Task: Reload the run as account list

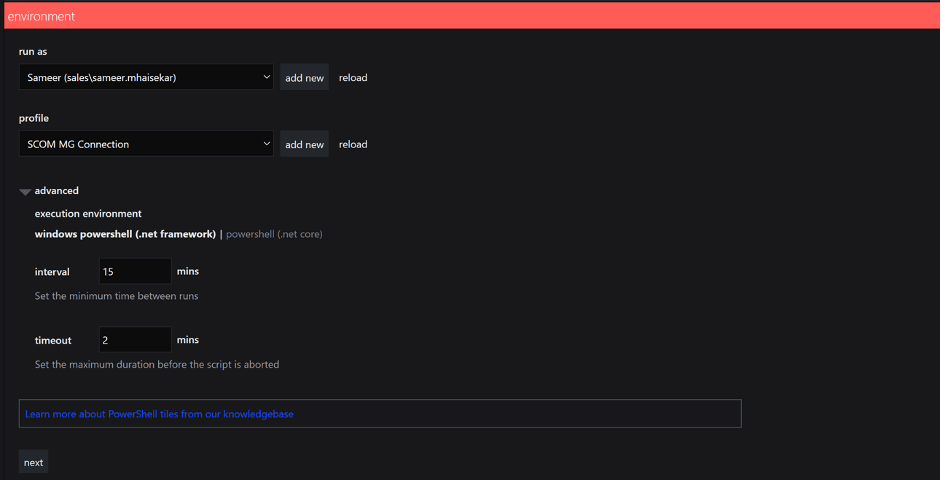Action: [x=353, y=78]
